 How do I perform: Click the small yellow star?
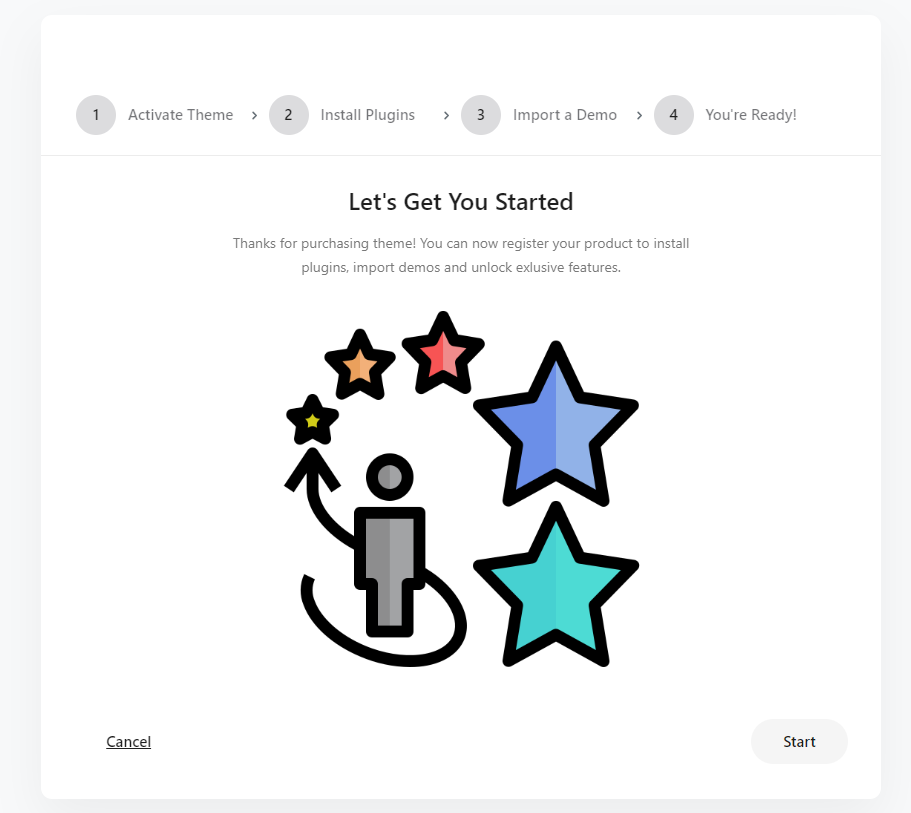tap(313, 421)
